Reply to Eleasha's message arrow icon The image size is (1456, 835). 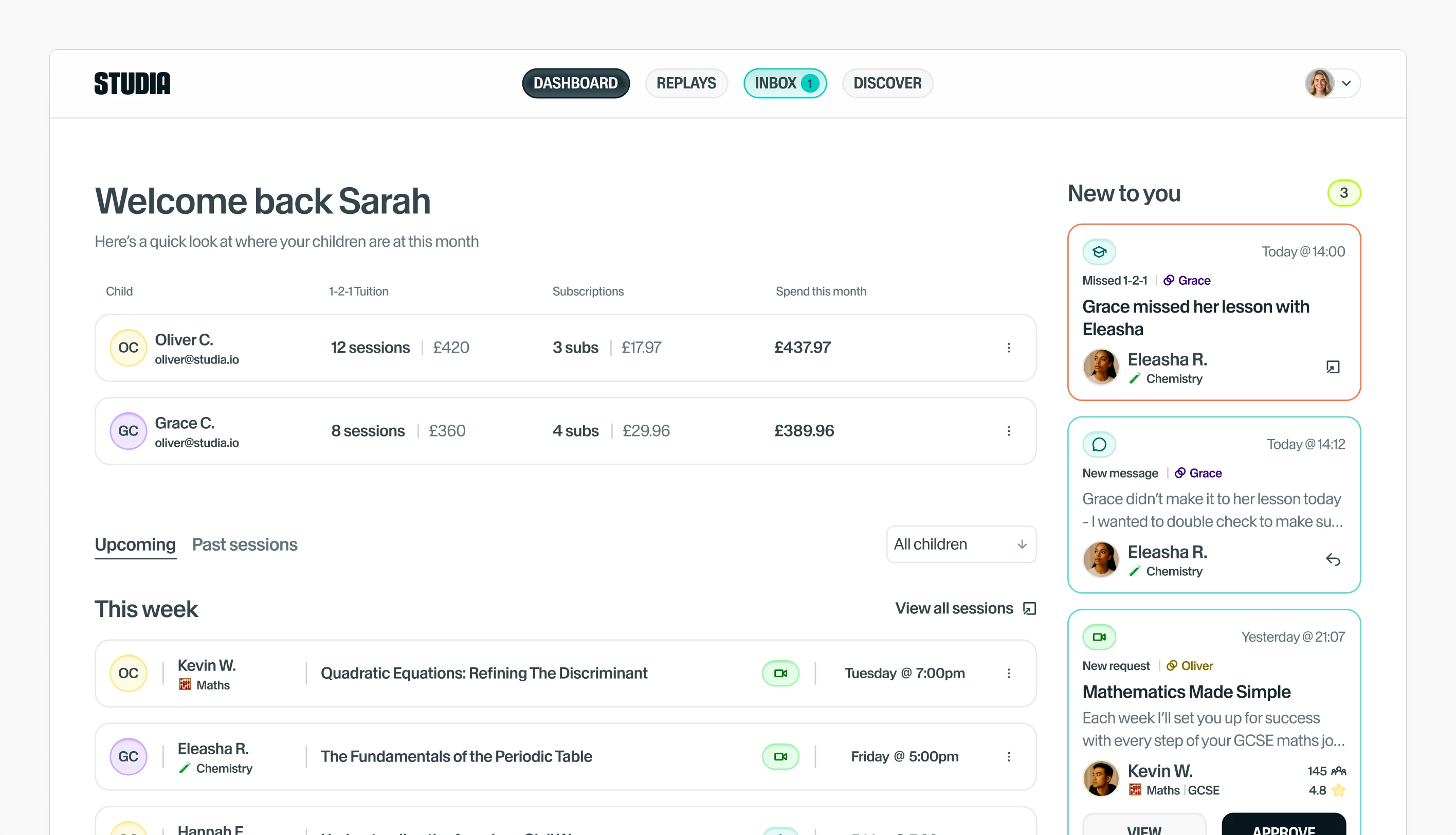tap(1333, 560)
